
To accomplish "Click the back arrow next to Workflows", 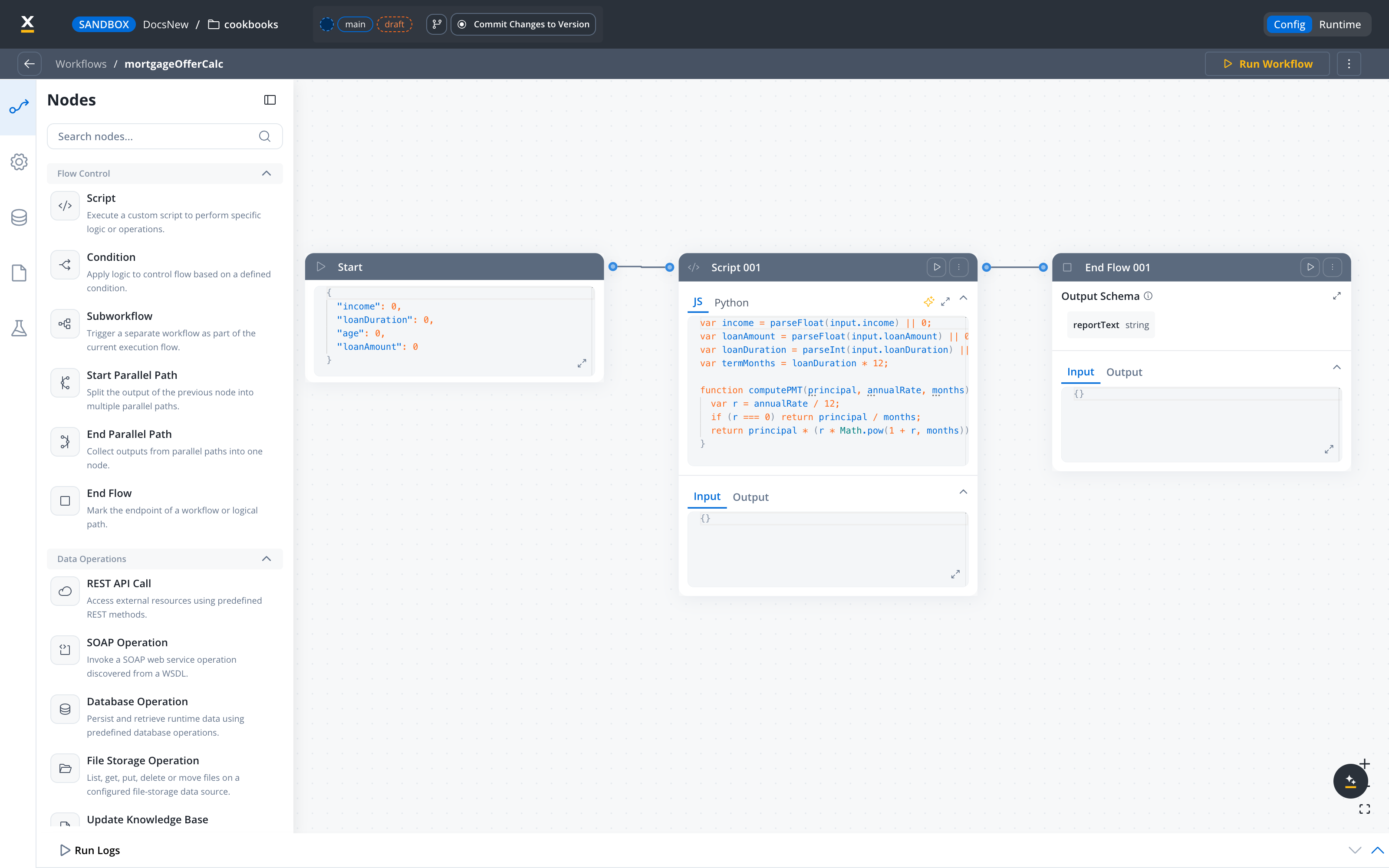I will coord(29,64).
